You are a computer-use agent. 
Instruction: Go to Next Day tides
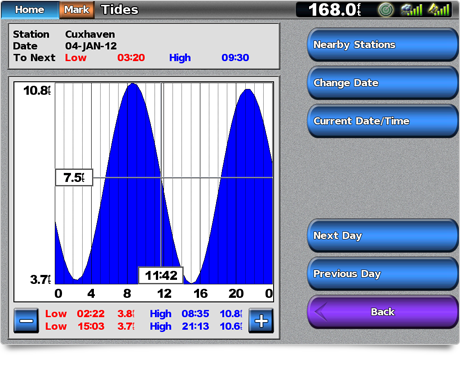[x=383, y=235]
